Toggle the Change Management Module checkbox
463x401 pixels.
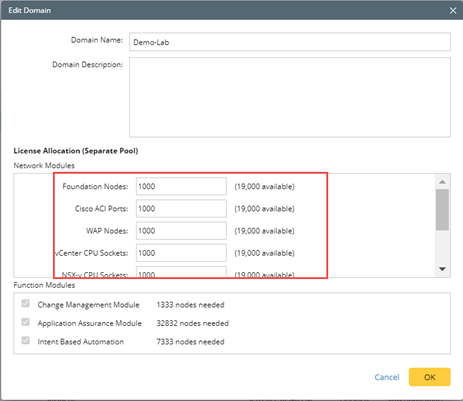pos(26,304)
